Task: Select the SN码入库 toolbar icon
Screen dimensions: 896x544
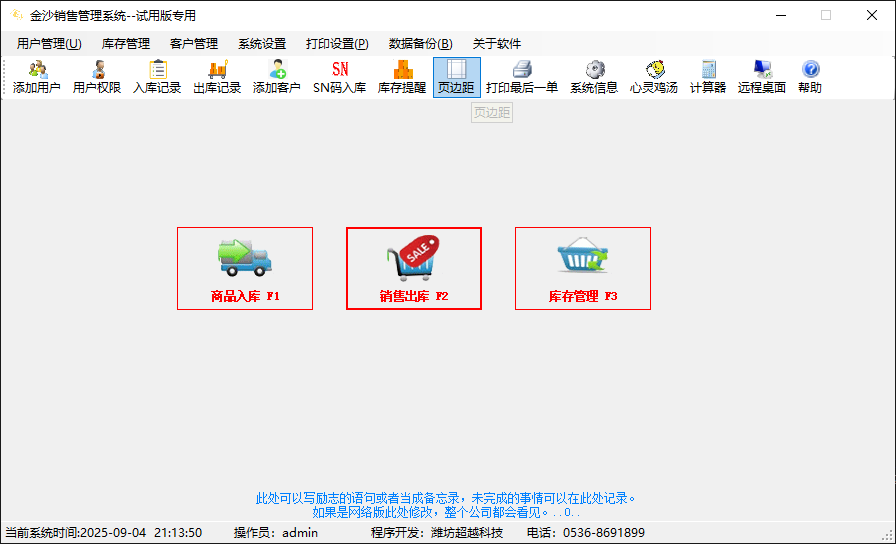Action: point(340,77)
